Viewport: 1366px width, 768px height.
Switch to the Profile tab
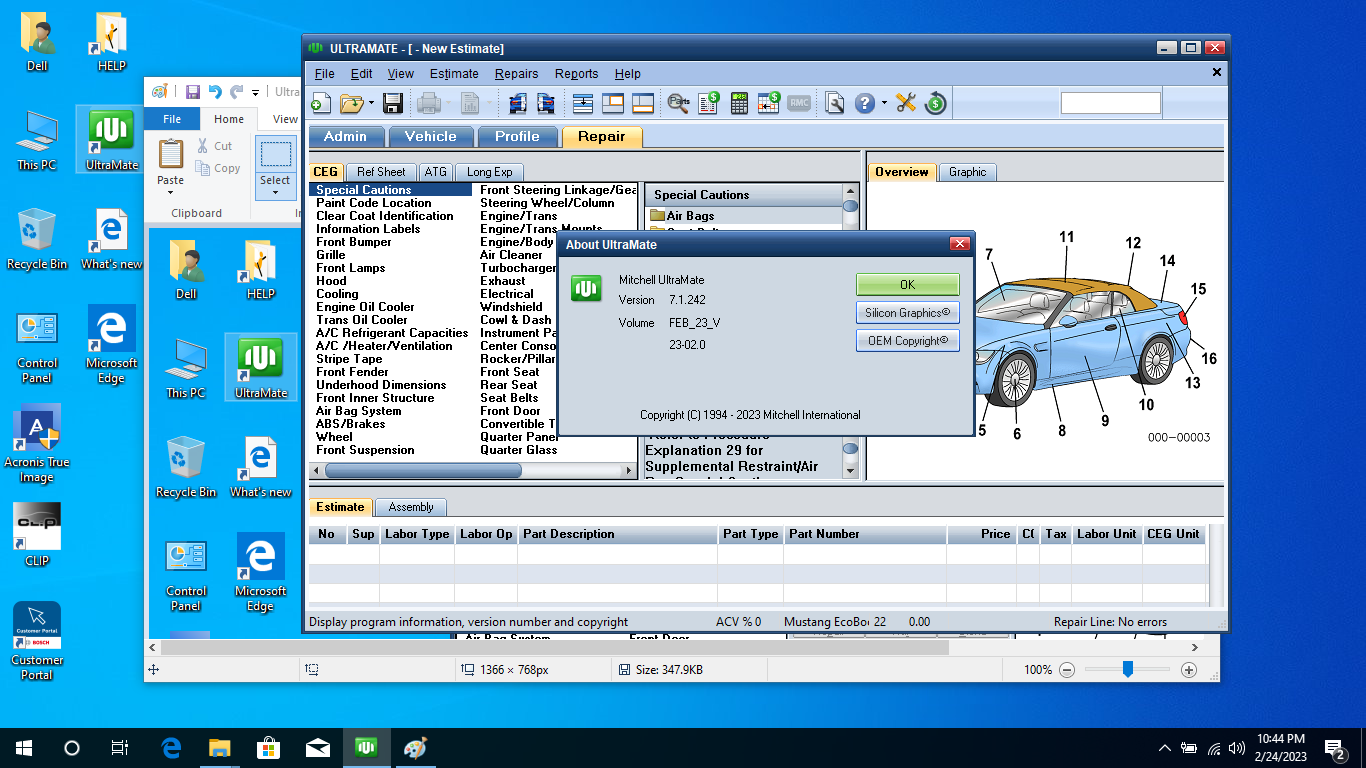click(x=517, y=137)
